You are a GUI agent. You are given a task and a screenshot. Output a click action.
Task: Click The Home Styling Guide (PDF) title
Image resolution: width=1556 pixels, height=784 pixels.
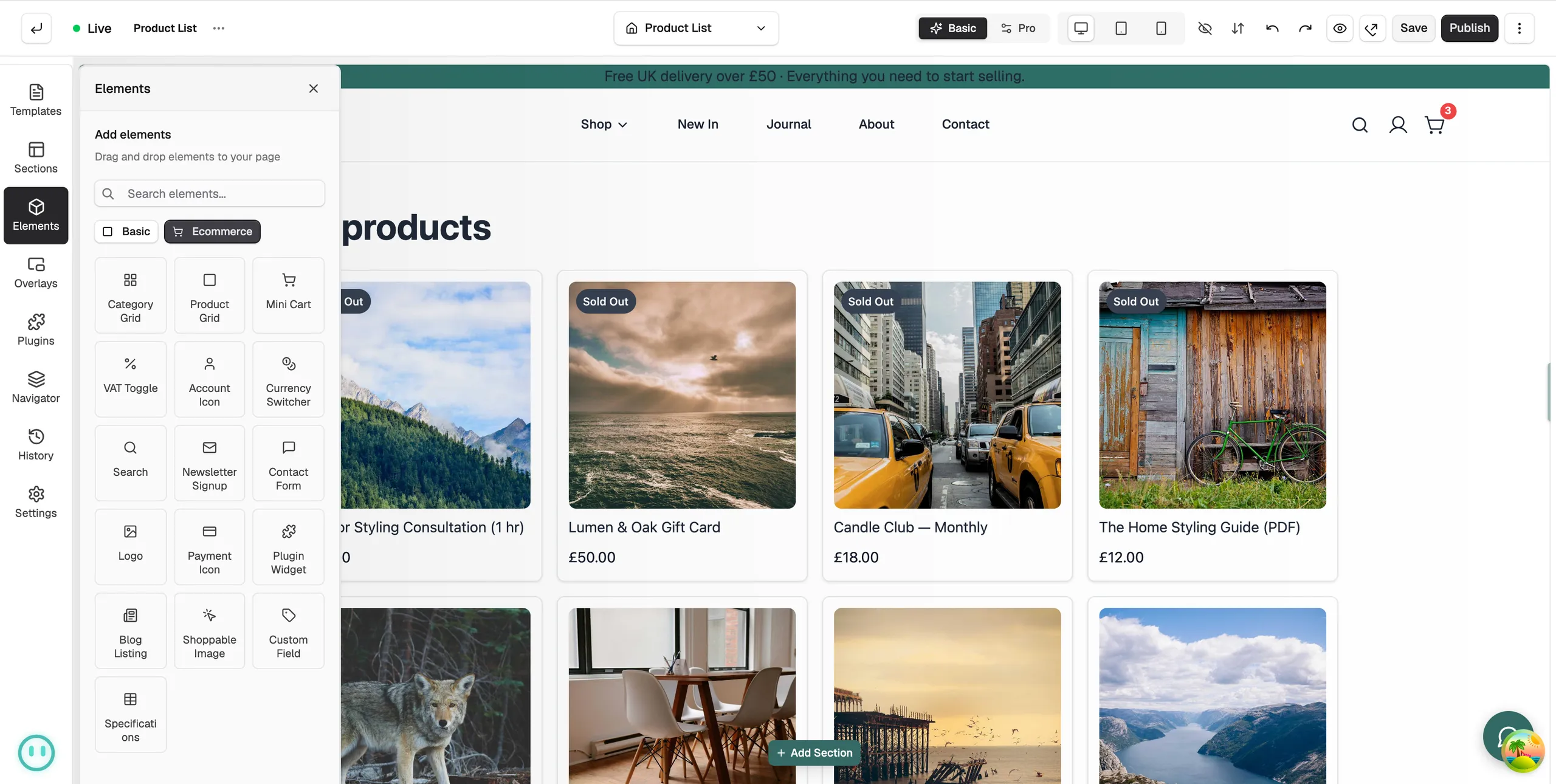tap(1199, 527)
